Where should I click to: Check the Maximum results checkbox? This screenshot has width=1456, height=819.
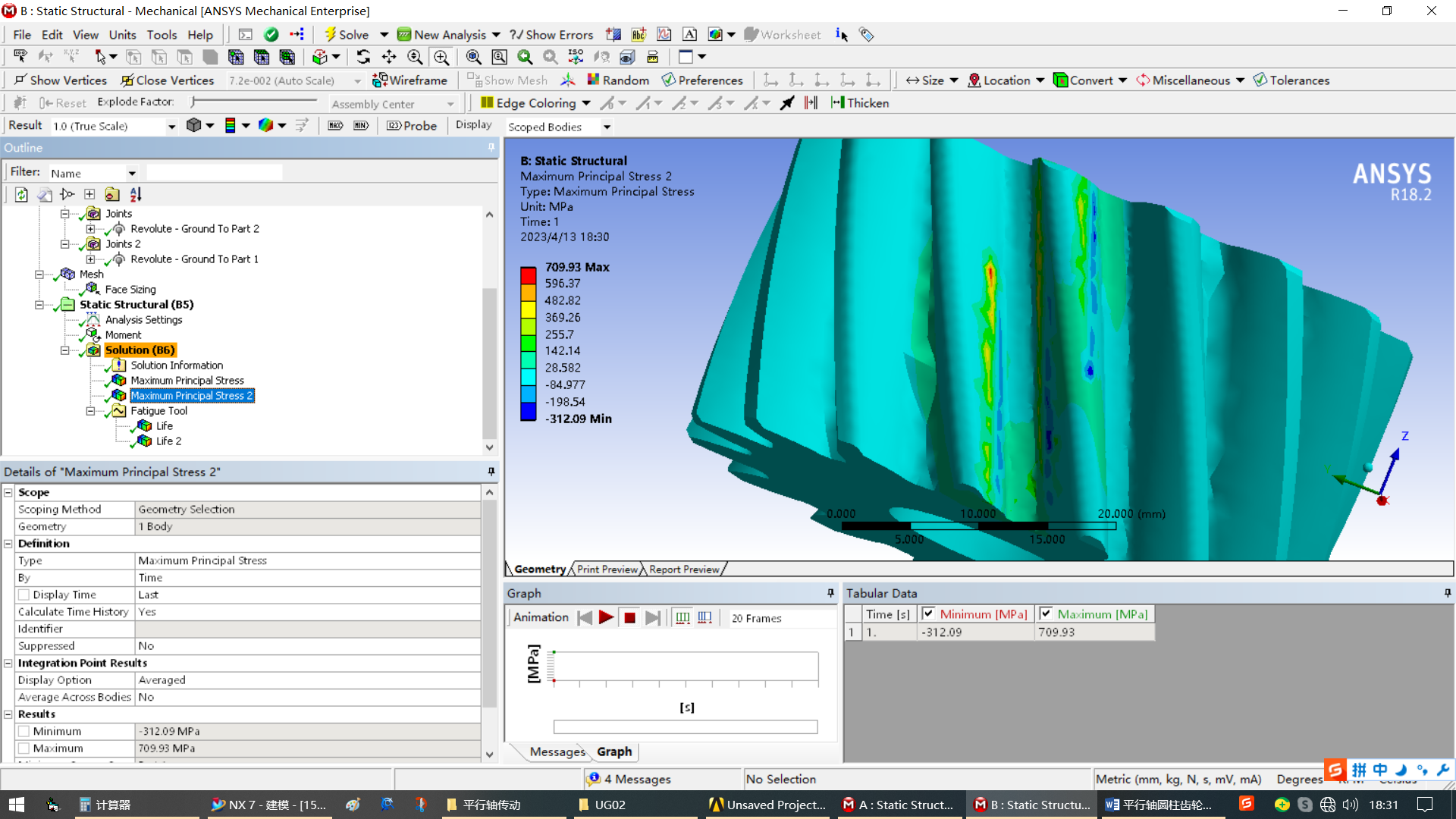pyautogui.click(x=24, y=748)
